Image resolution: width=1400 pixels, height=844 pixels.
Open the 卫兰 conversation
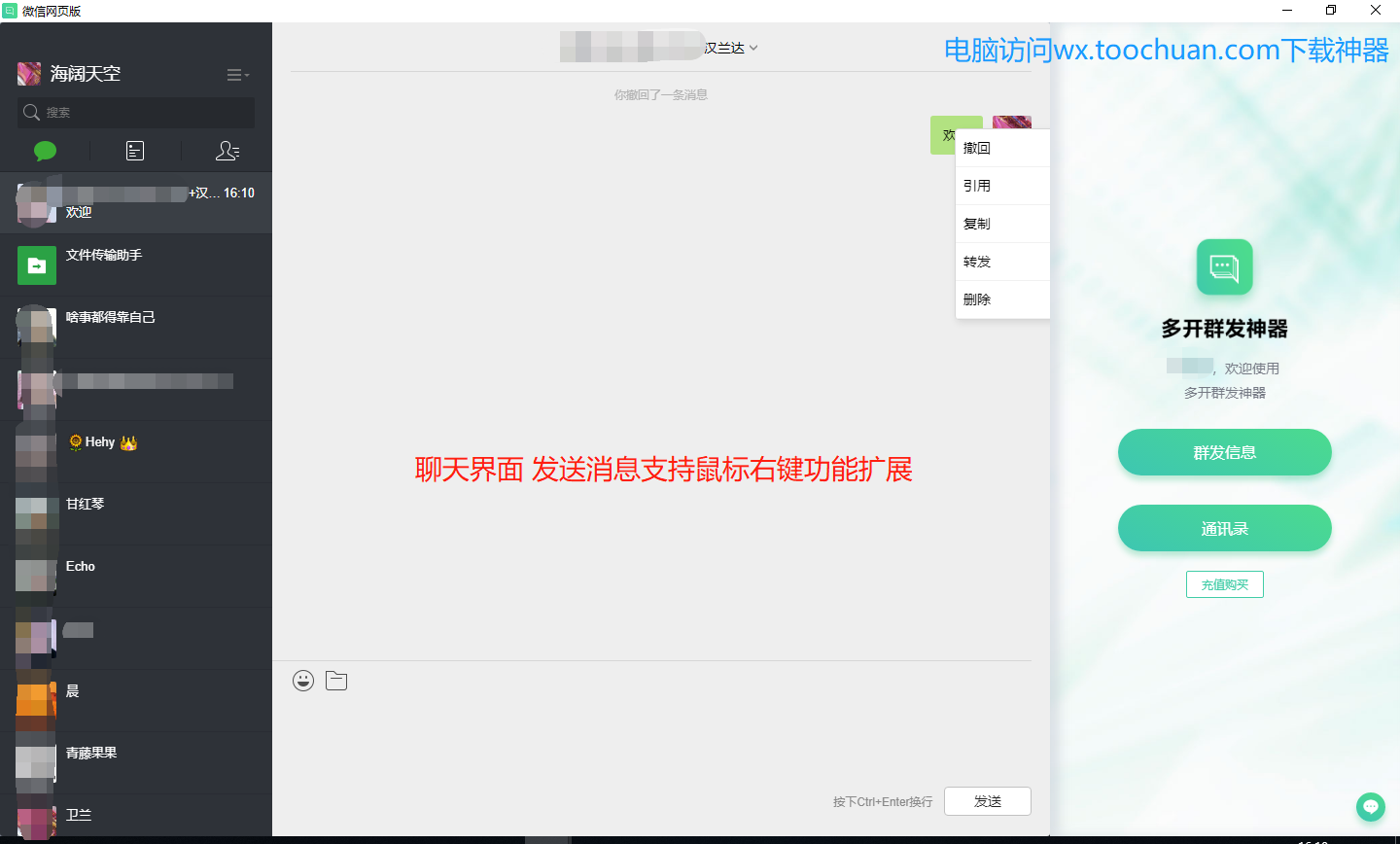point(136,817)
